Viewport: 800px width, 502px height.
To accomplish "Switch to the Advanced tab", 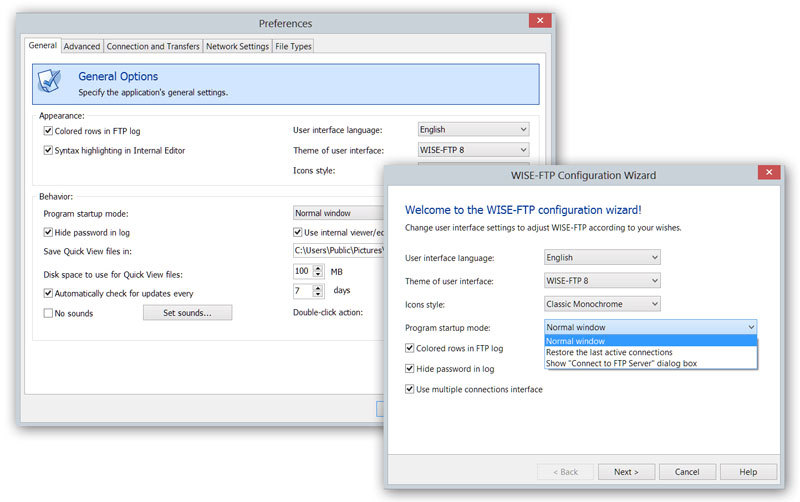I will coord(82,46).
